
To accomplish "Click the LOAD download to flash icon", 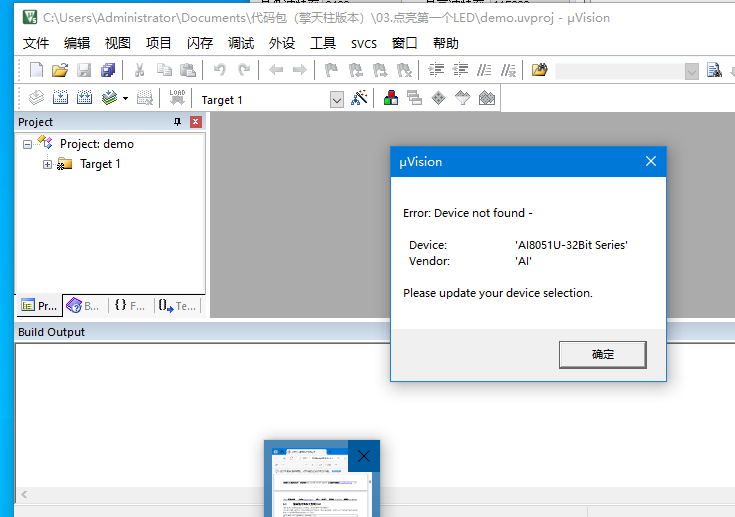I will (x=177, y=98).
